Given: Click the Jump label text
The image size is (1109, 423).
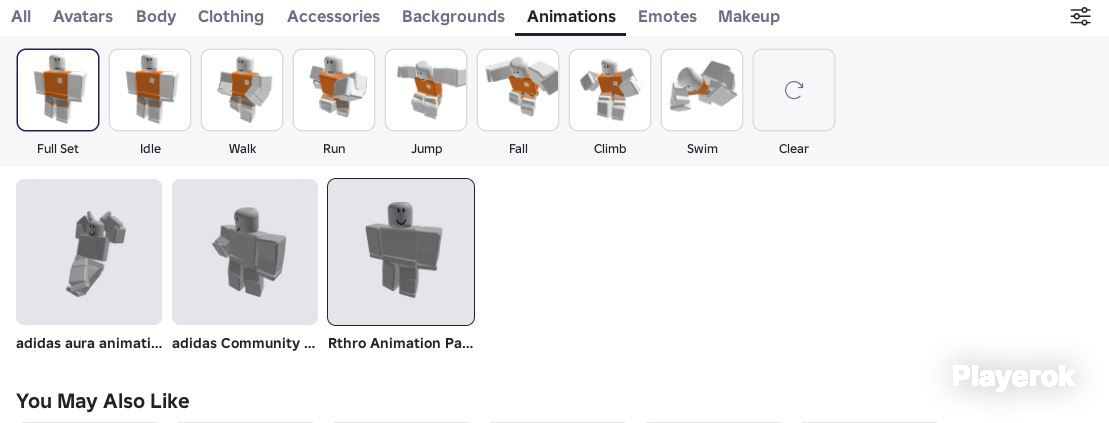Looking at the screenshot, I should click(x=426, y=149).
